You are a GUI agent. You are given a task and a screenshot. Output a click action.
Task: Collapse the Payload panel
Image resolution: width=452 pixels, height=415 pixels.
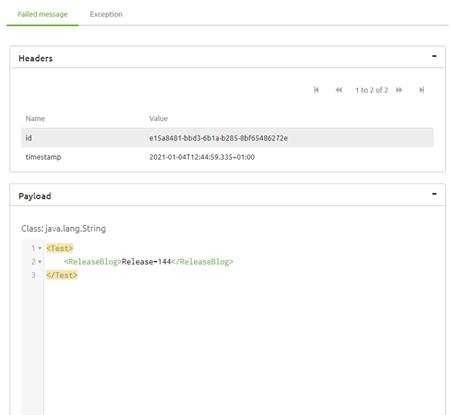pos(434,194)
